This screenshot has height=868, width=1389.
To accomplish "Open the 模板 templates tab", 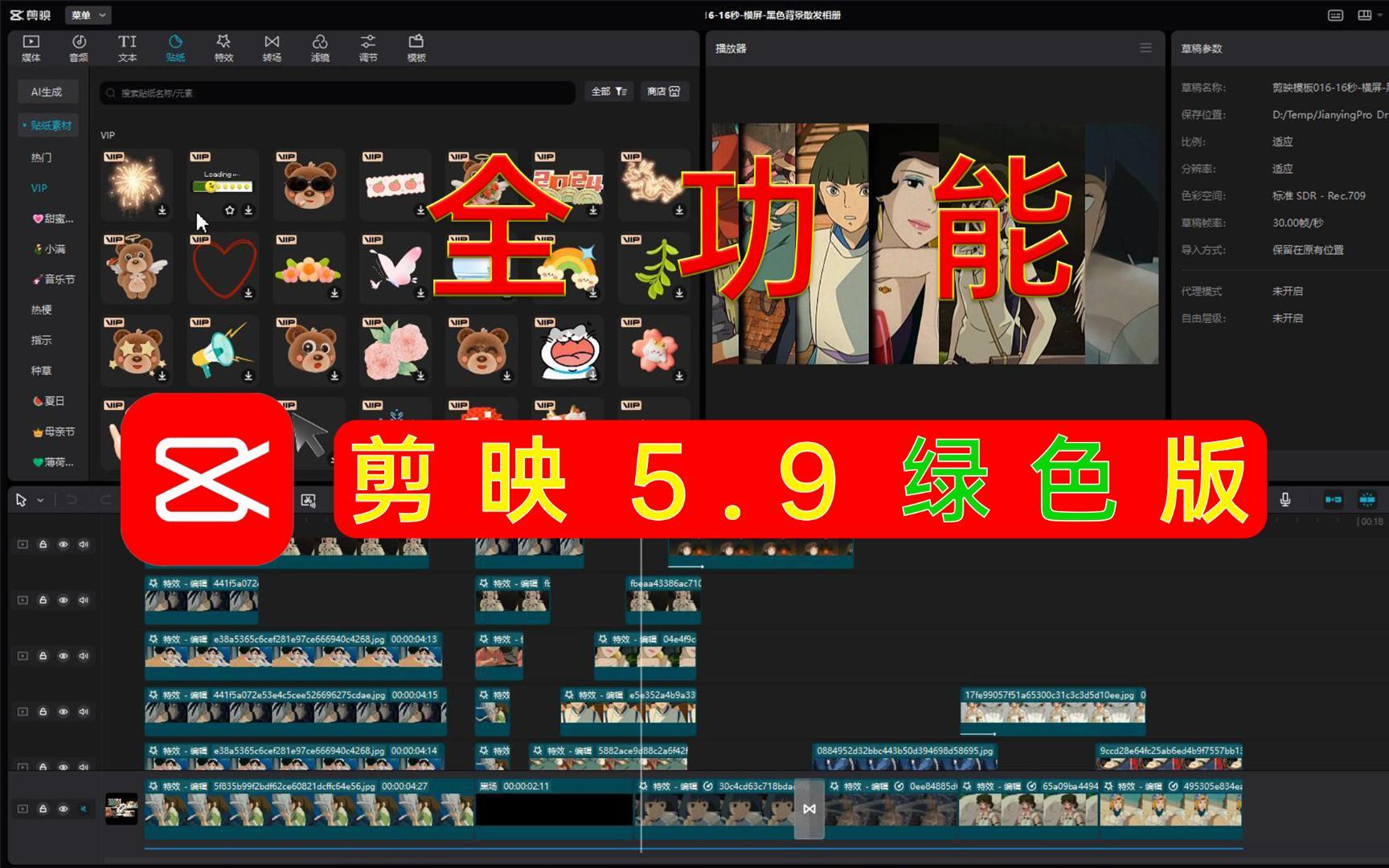I will (416, 48).
